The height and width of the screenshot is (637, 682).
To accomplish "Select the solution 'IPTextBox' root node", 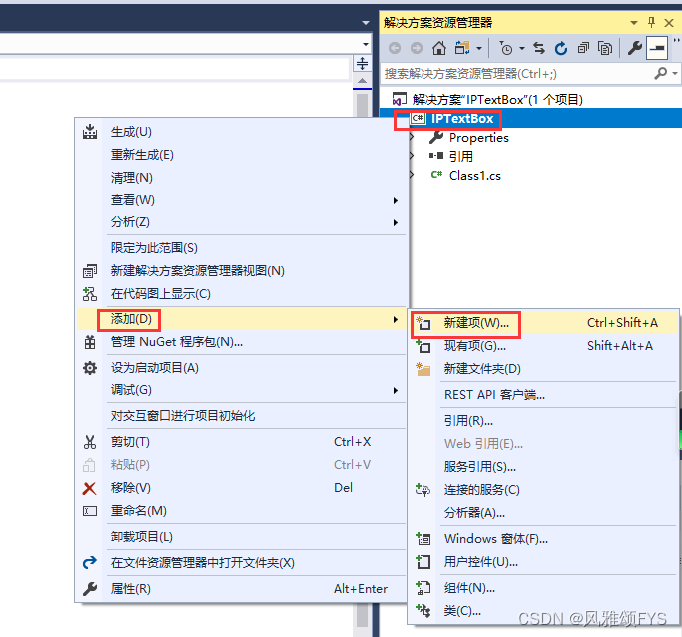I will (497, 100).
